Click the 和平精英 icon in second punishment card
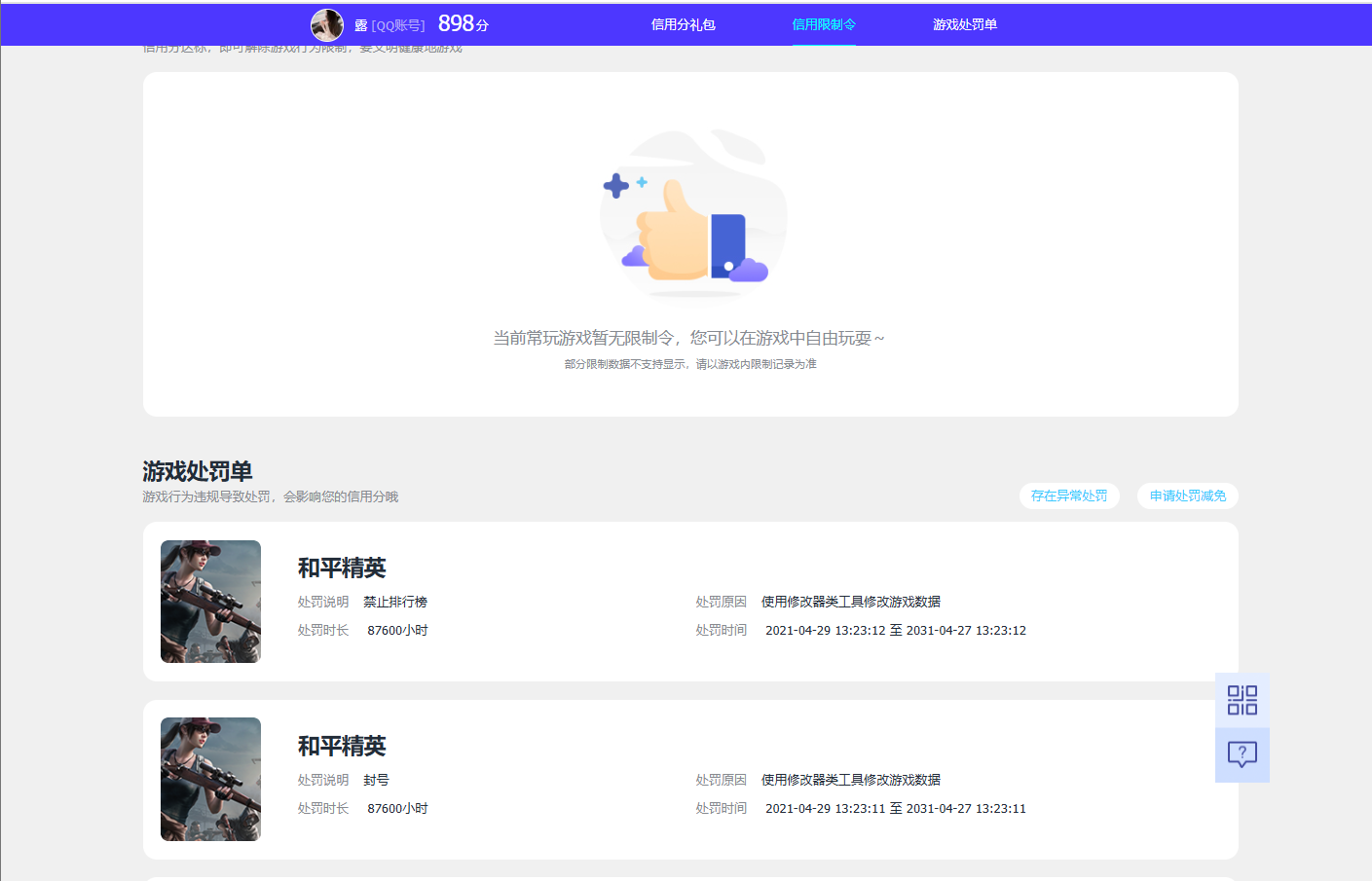 pyautogui.click(x=210, y=779)
